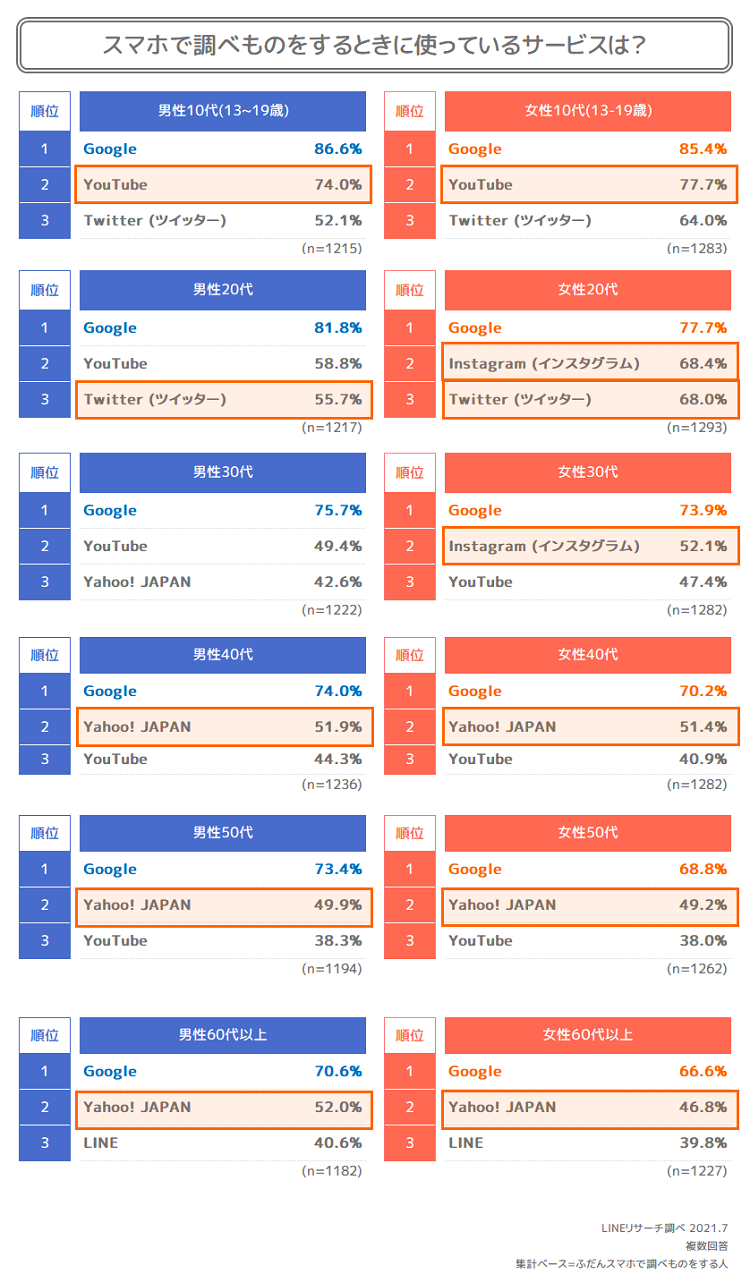Click LINE 40.6% row in 男性60代以上
Screen dimensions: 750x1274
223,1142
